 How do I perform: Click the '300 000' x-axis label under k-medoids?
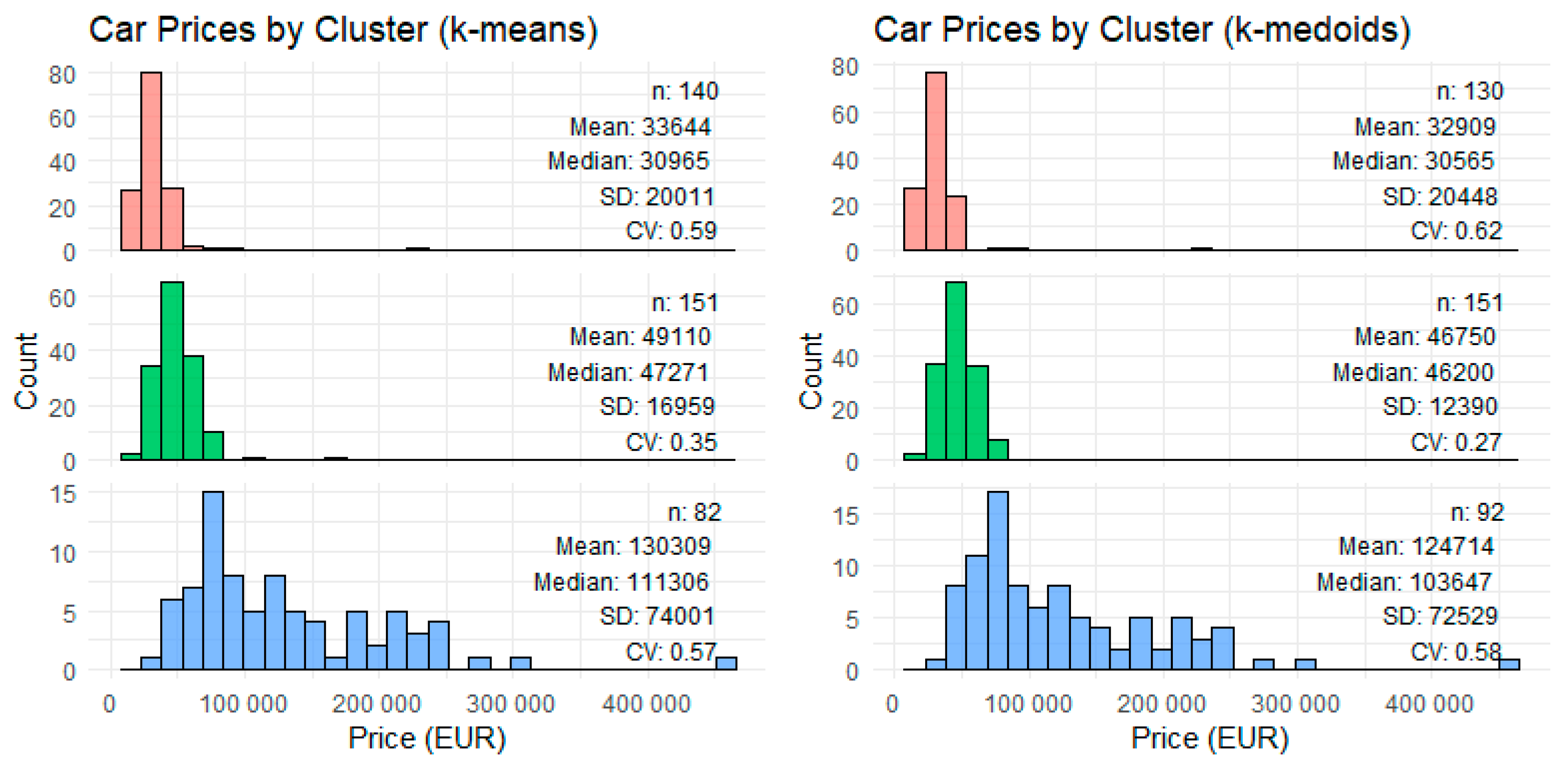pos(1295,704)
